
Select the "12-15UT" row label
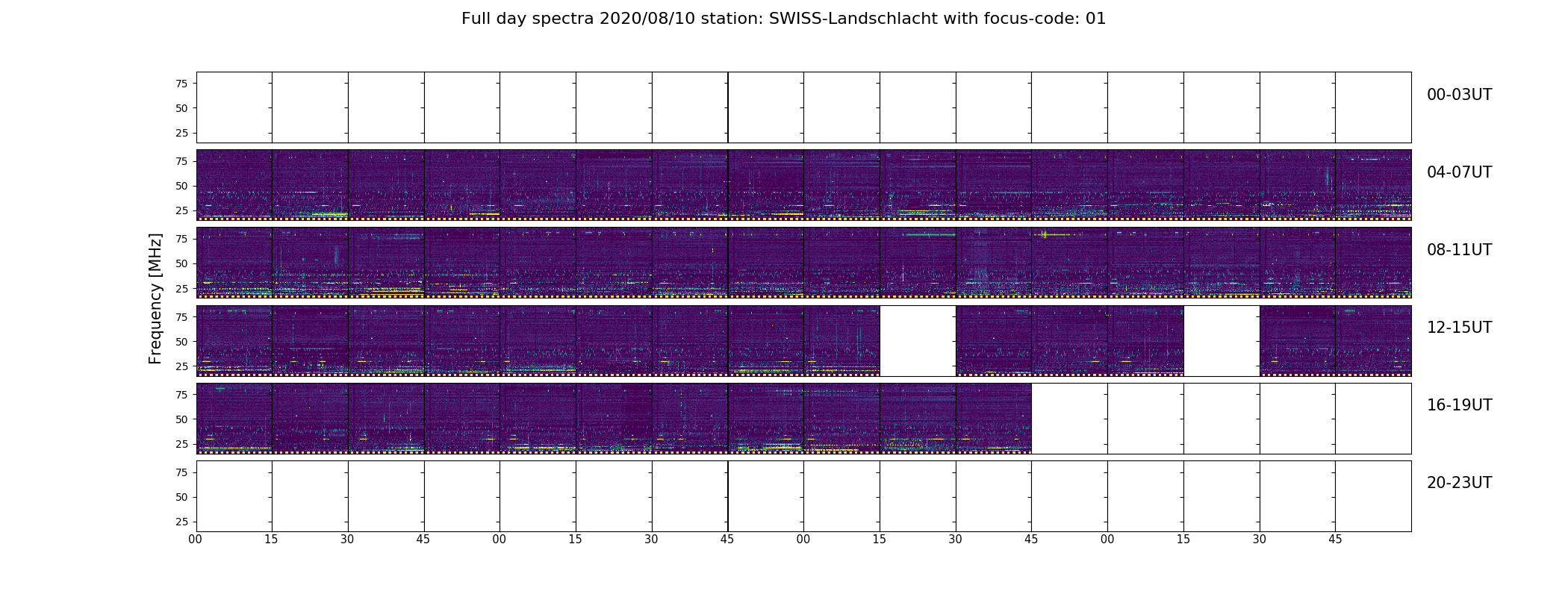(x=1459, y=328)
